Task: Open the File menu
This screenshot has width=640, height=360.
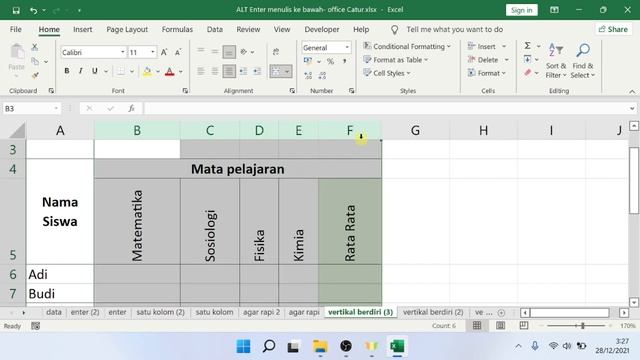Action: [x=16, y=29]
